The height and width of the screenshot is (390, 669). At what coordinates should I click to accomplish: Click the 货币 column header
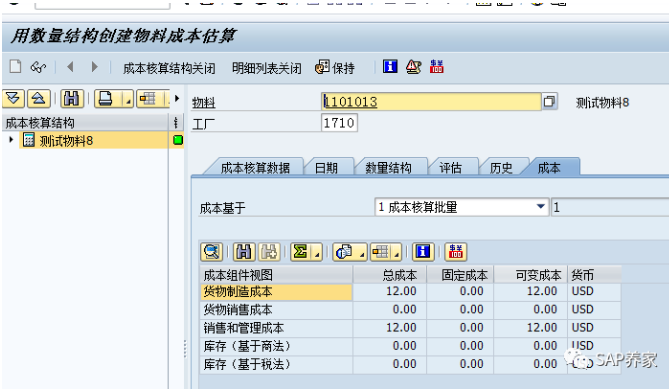[x=594, y=275]
